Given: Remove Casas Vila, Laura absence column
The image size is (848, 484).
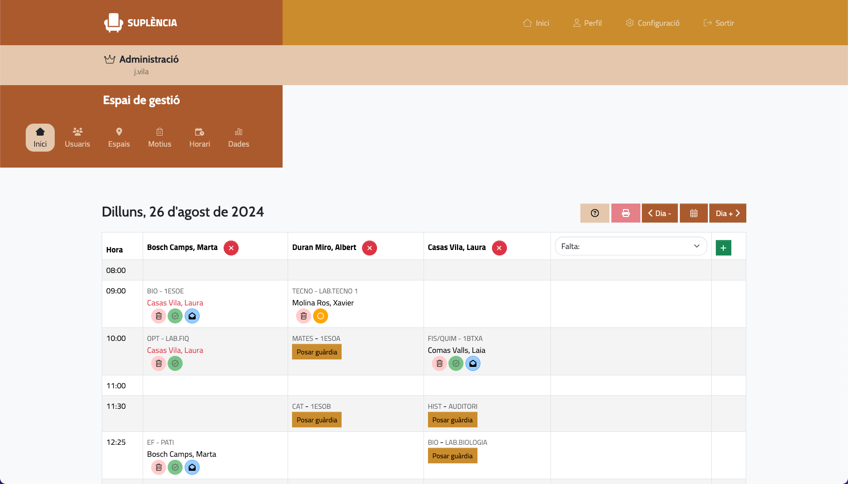Looking at the screenshot, I should (x=499, y=248).
